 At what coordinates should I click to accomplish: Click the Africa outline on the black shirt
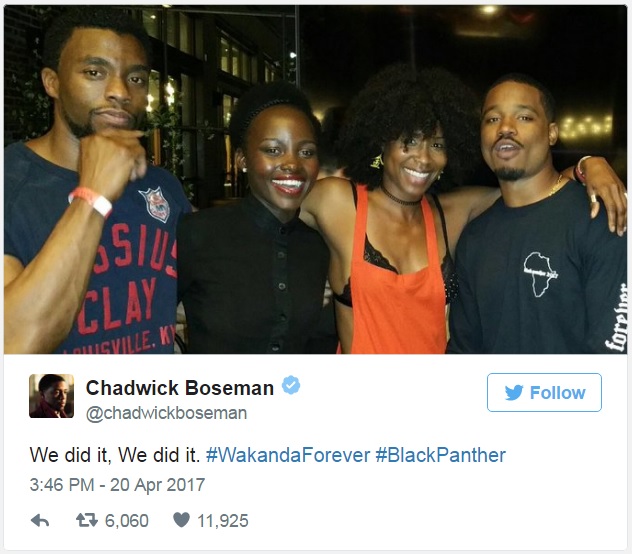[x=540, y=274]
